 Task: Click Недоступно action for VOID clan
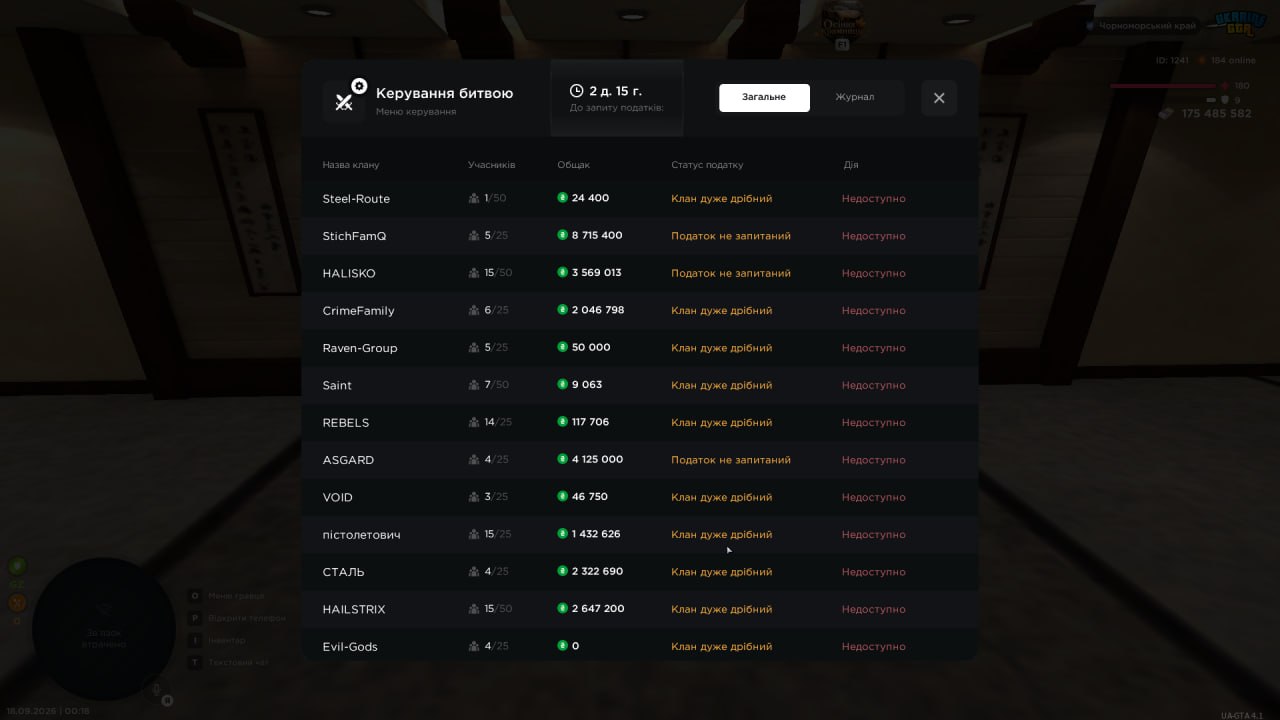[x=873, y=497]
